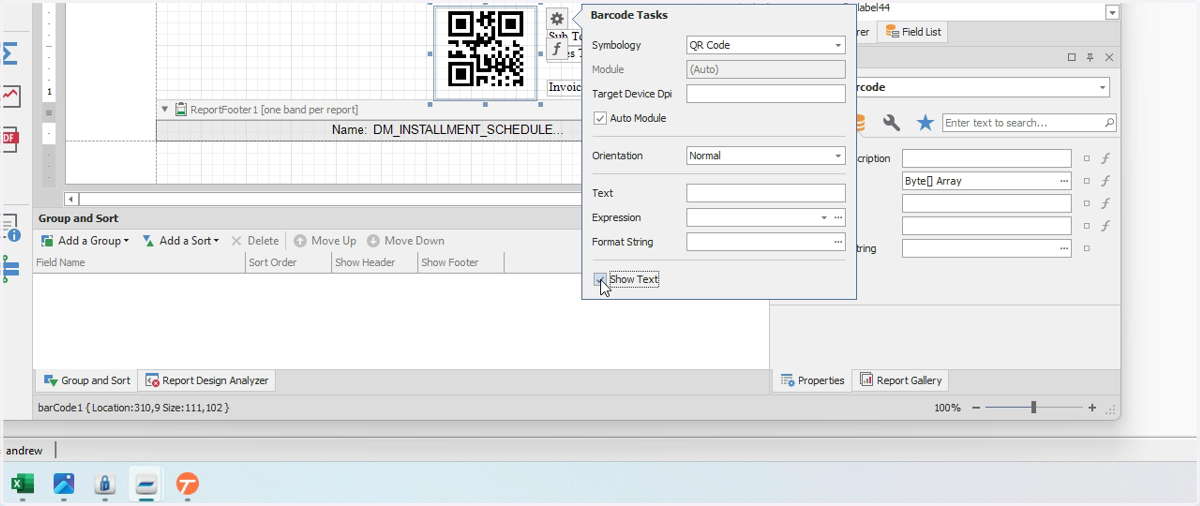The height and width of the screenshot is (506, 1200).
Task: Toggle the Show Text checkbox
Action: pyautogui.click(x=600, y=279)
